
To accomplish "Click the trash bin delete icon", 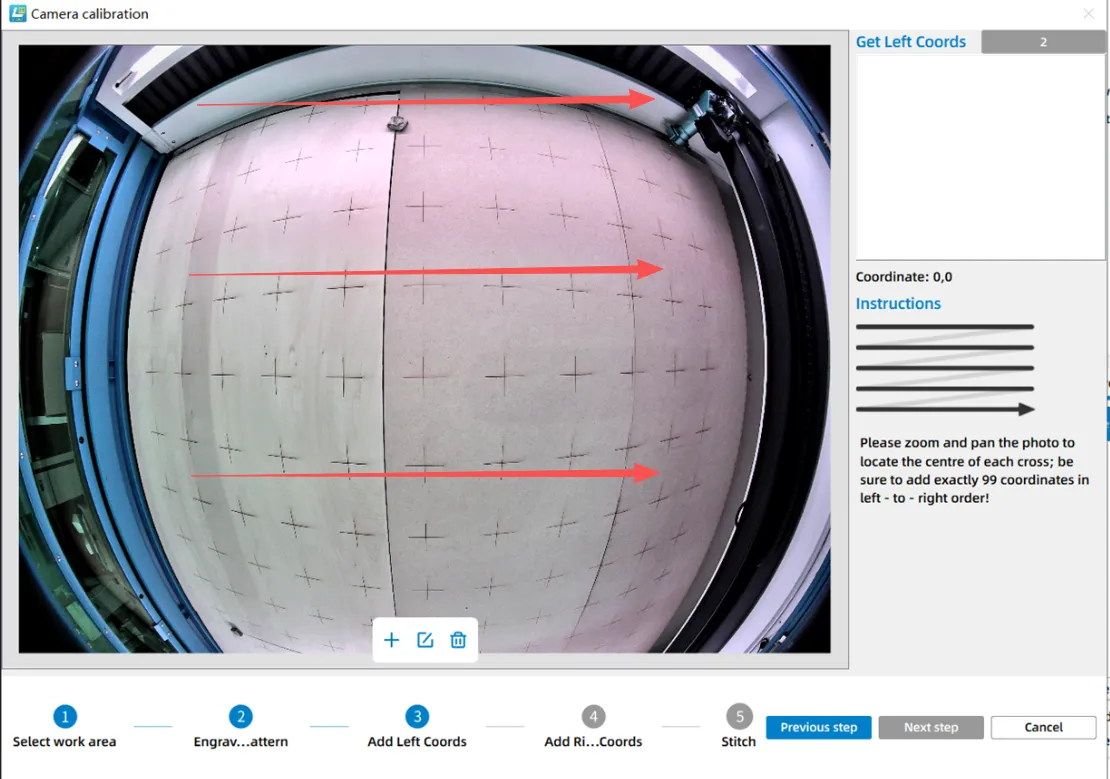I will 458,640.
